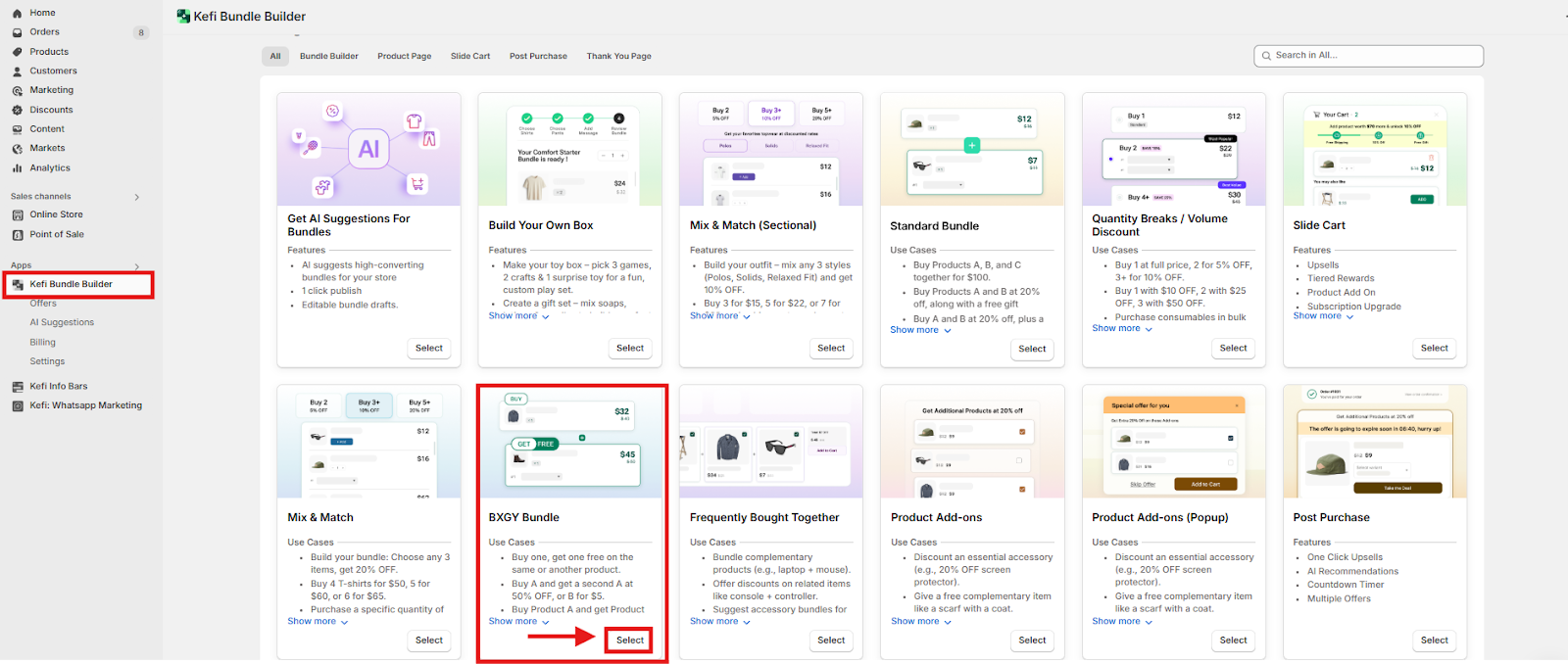Select the Frequently Bought Together template

830,640
